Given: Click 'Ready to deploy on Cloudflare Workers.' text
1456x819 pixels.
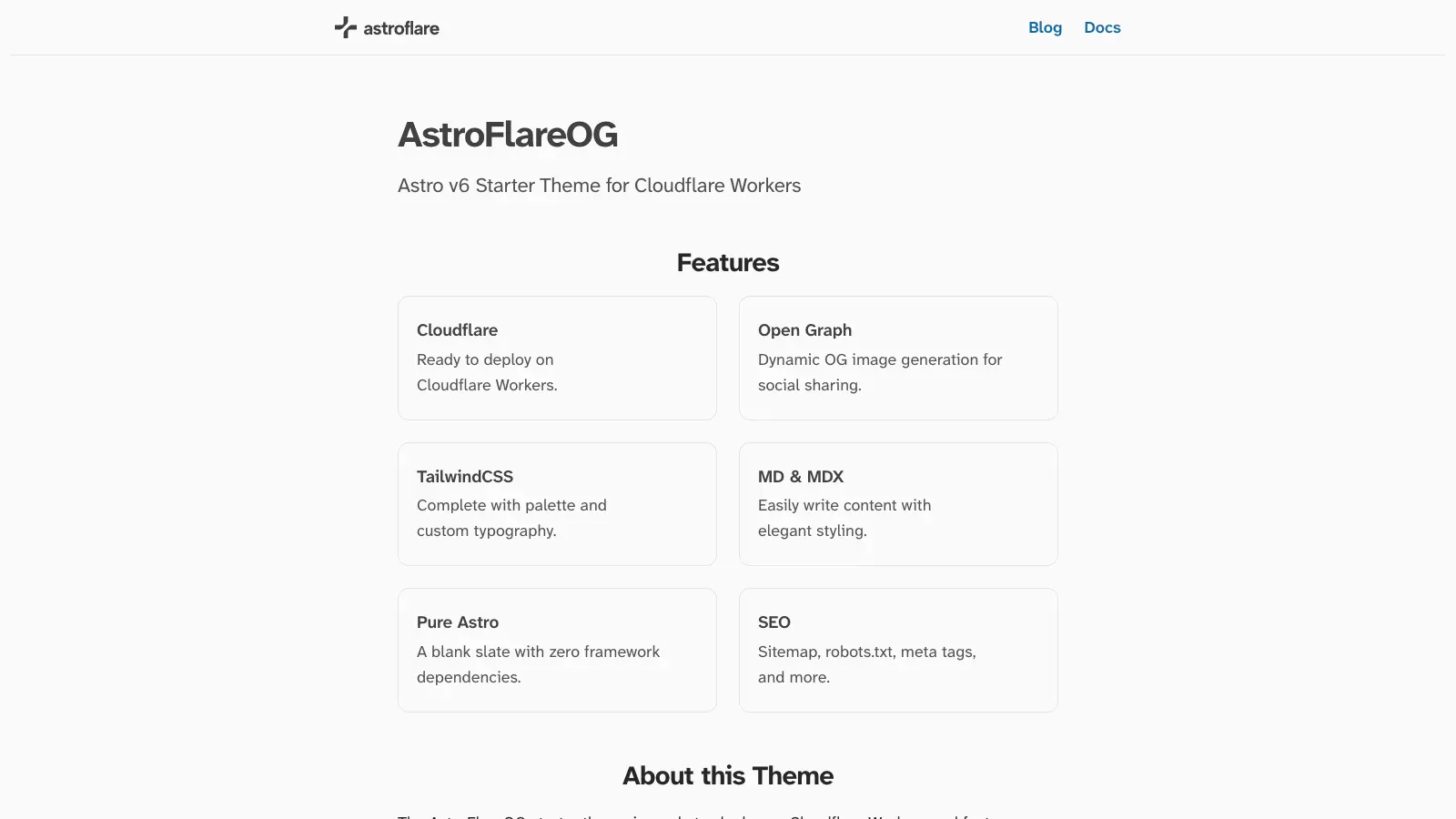Looking at the screenshot, I should 487,372.
